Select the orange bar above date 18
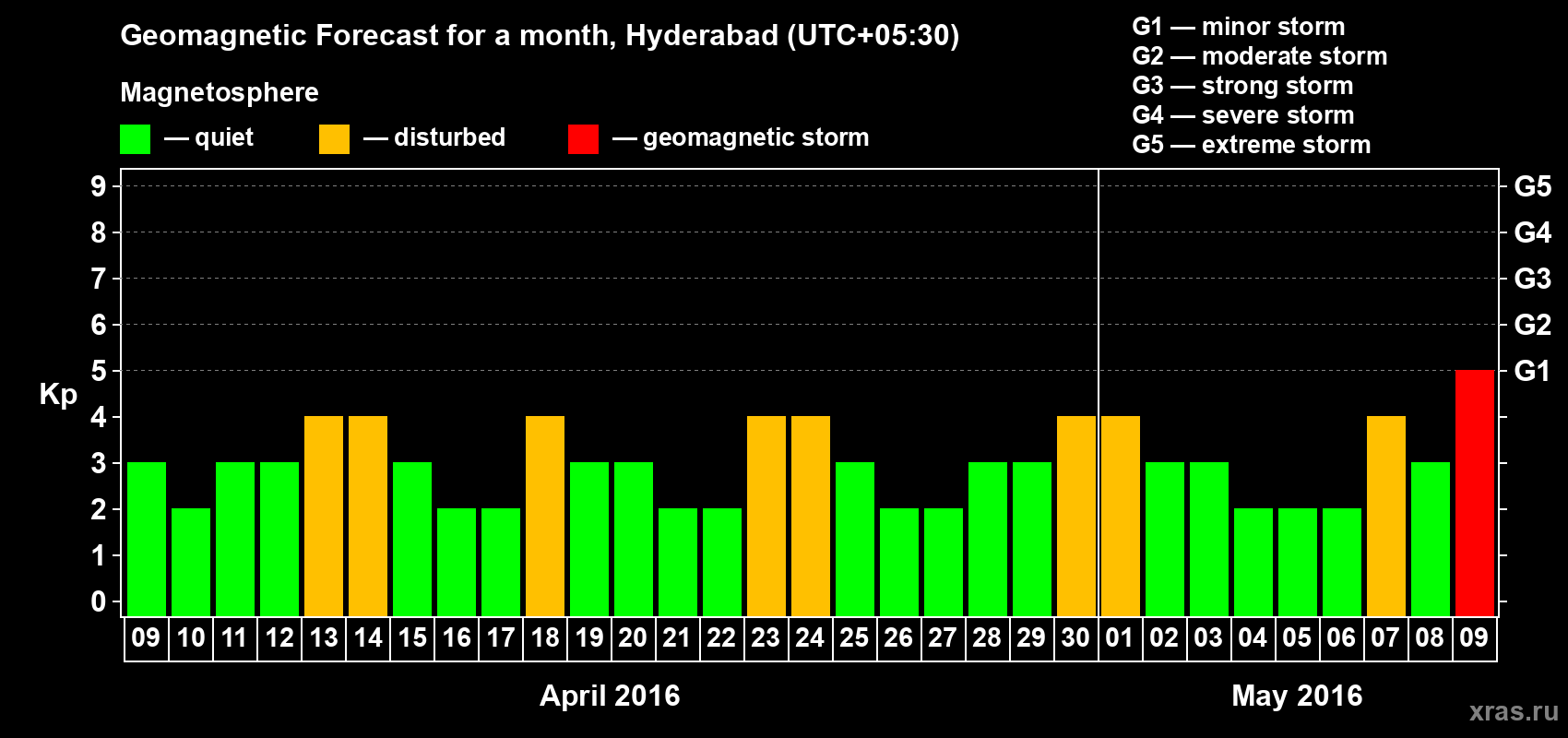Screen dimensions: 1568x738 point(545,516)
